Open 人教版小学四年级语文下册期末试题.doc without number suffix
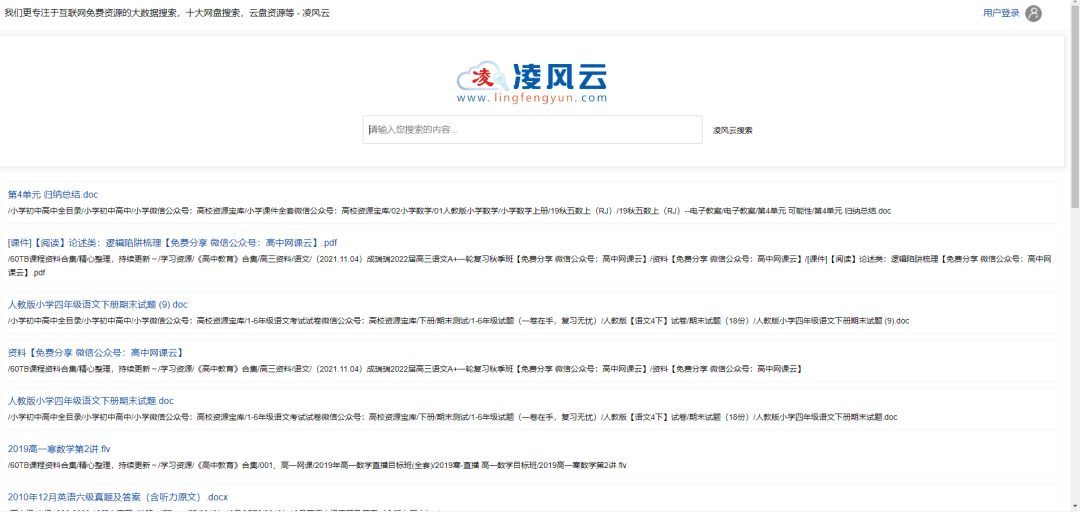This screenshot has height=515, width=1080. (90, 400)
